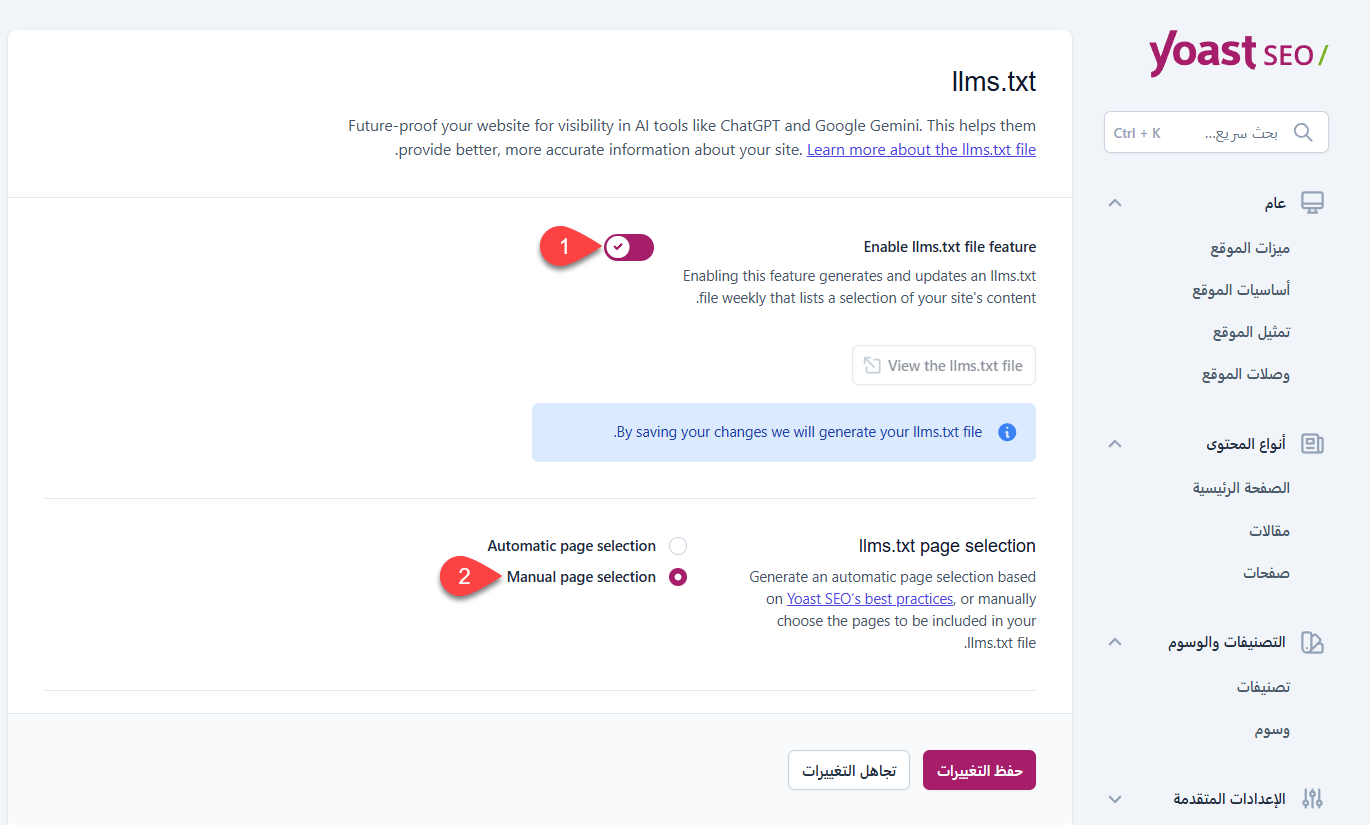This screenshot has height=825, width=1370.
Task: Select Manual page selection radio button
Action: point(678,577)
